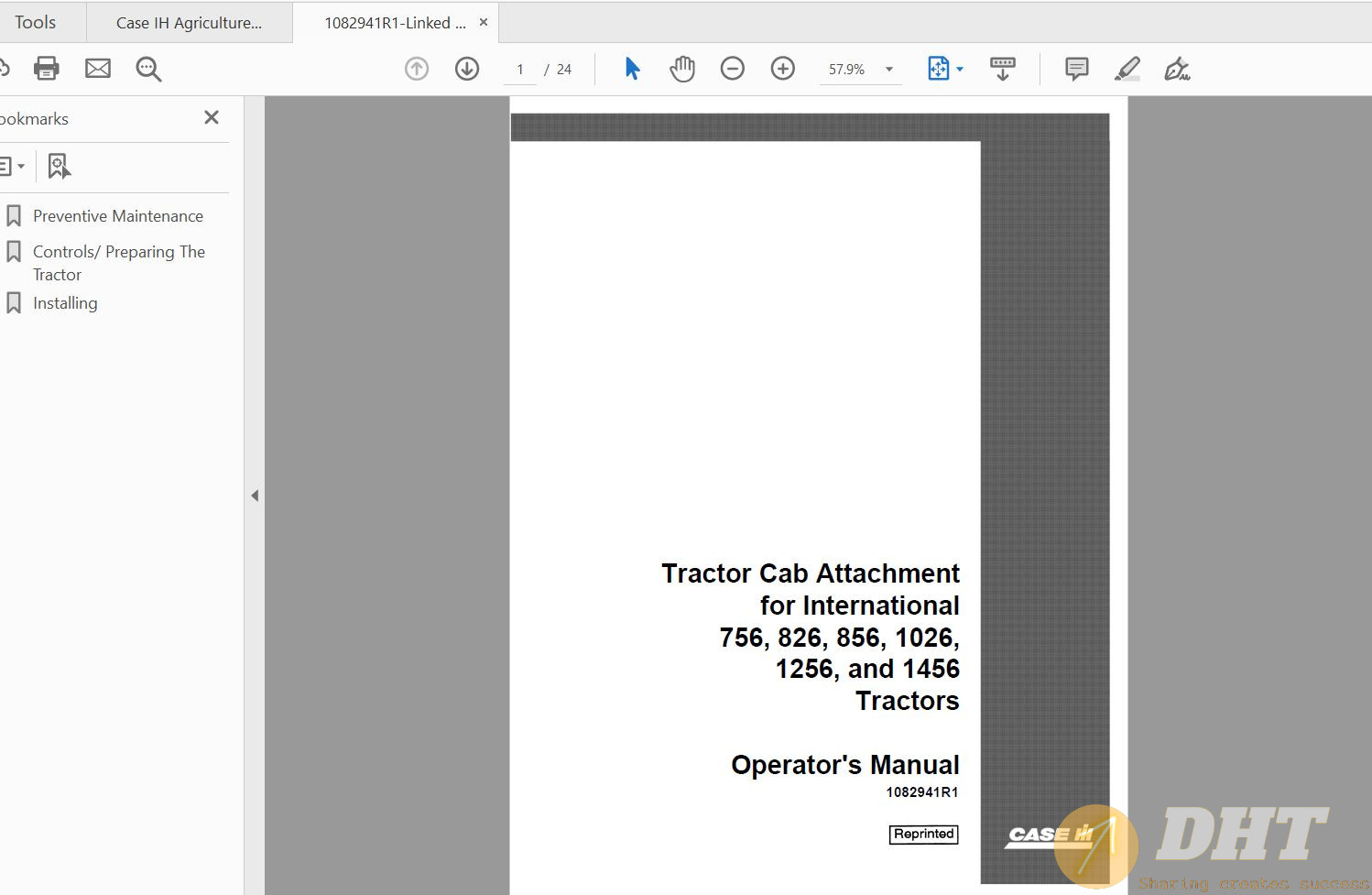Click the page number input field
Image resolution: width=1372 pixels, height=895 pixels.
(x=520, y=70)
